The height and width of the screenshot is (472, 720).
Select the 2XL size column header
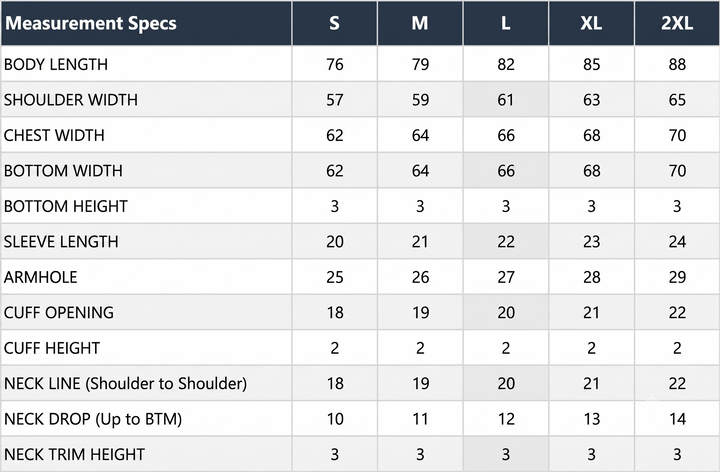click(677, 23)
